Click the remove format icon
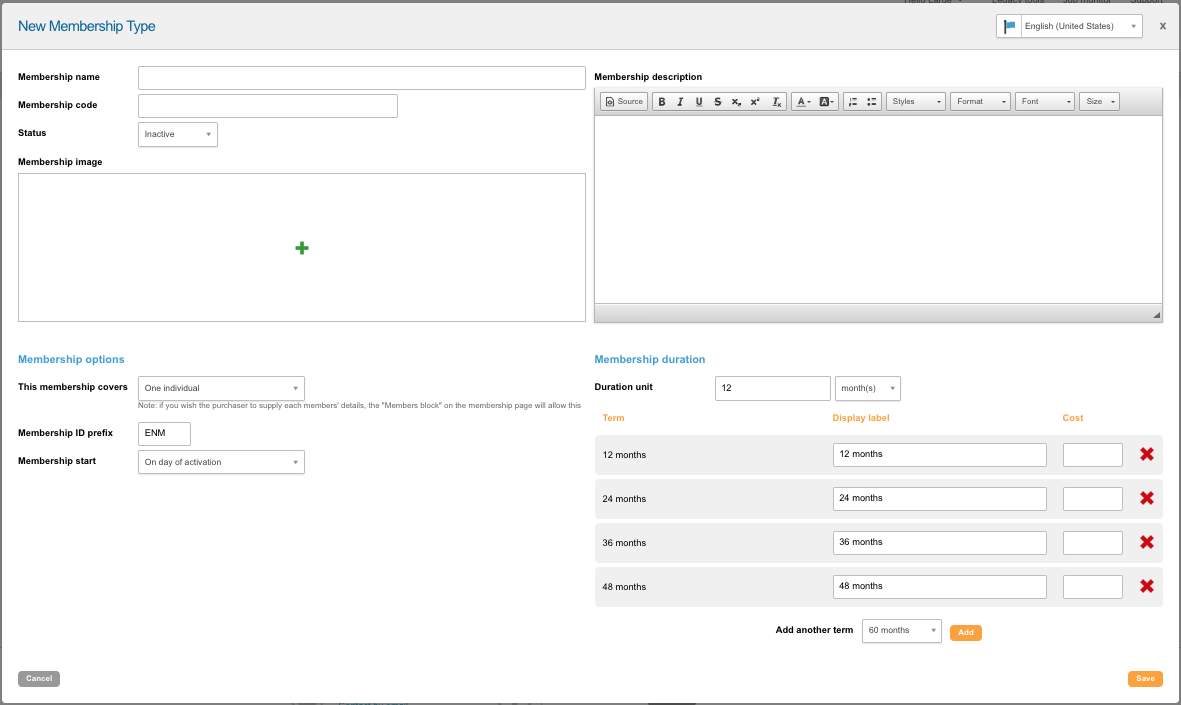This screenshot has width=1181, height=705. (x=776, y=102)
